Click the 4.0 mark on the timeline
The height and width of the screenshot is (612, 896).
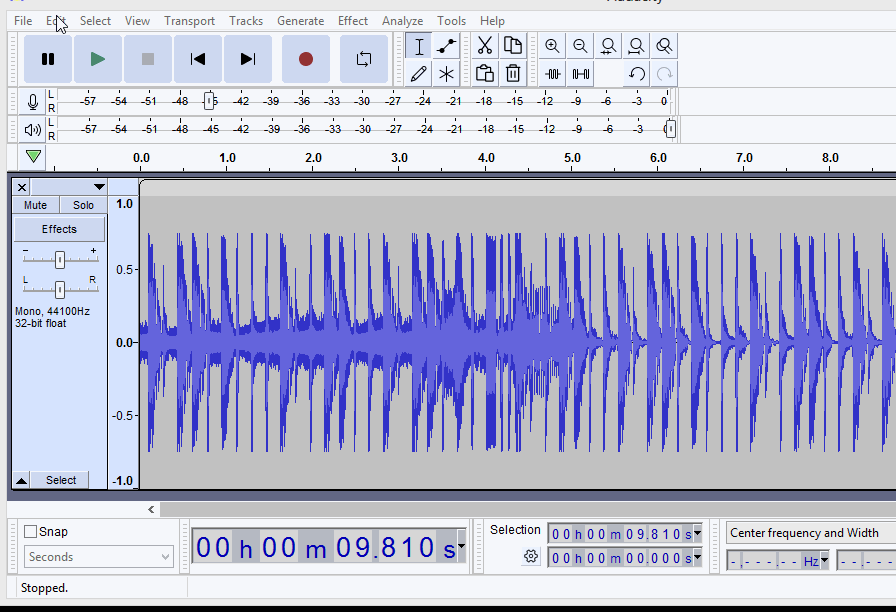click(486, 158)
